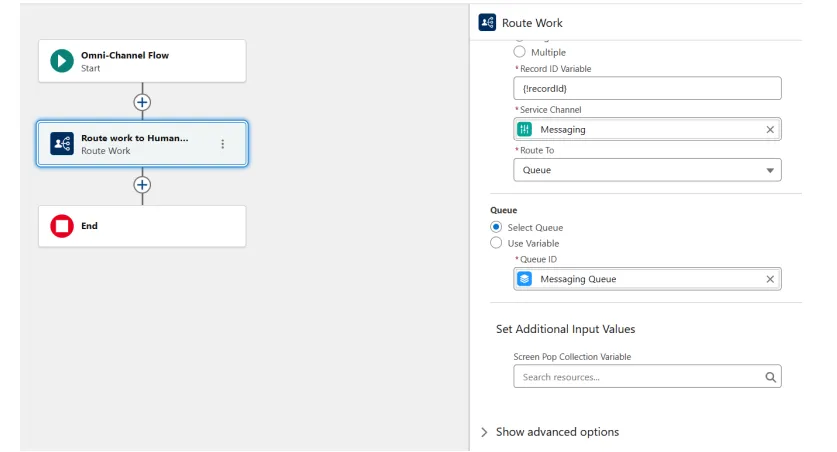
Task: Click the Messaging service channel icon
Action: [525, 129]
